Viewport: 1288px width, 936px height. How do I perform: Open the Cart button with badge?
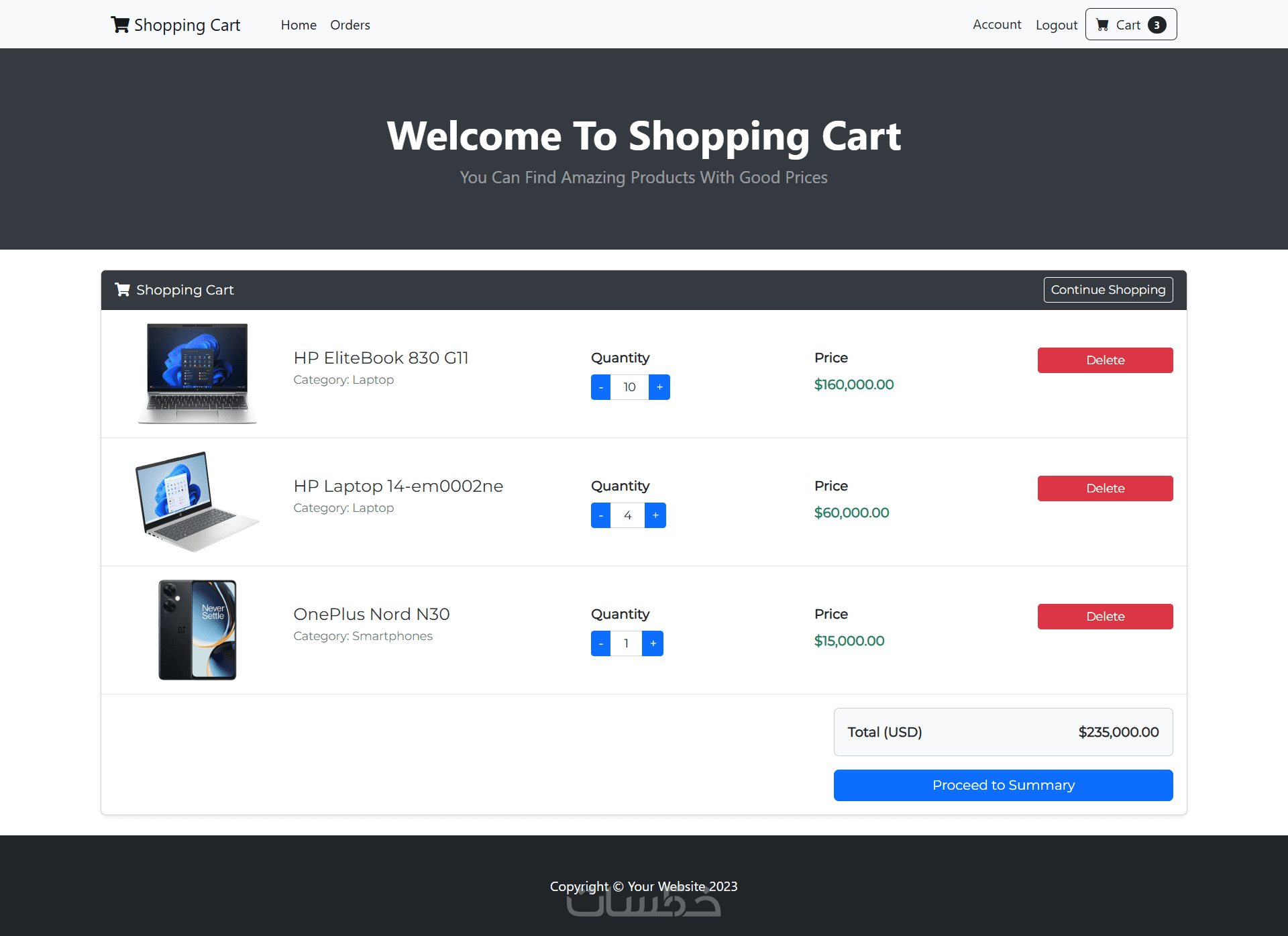click(1130, 25)
